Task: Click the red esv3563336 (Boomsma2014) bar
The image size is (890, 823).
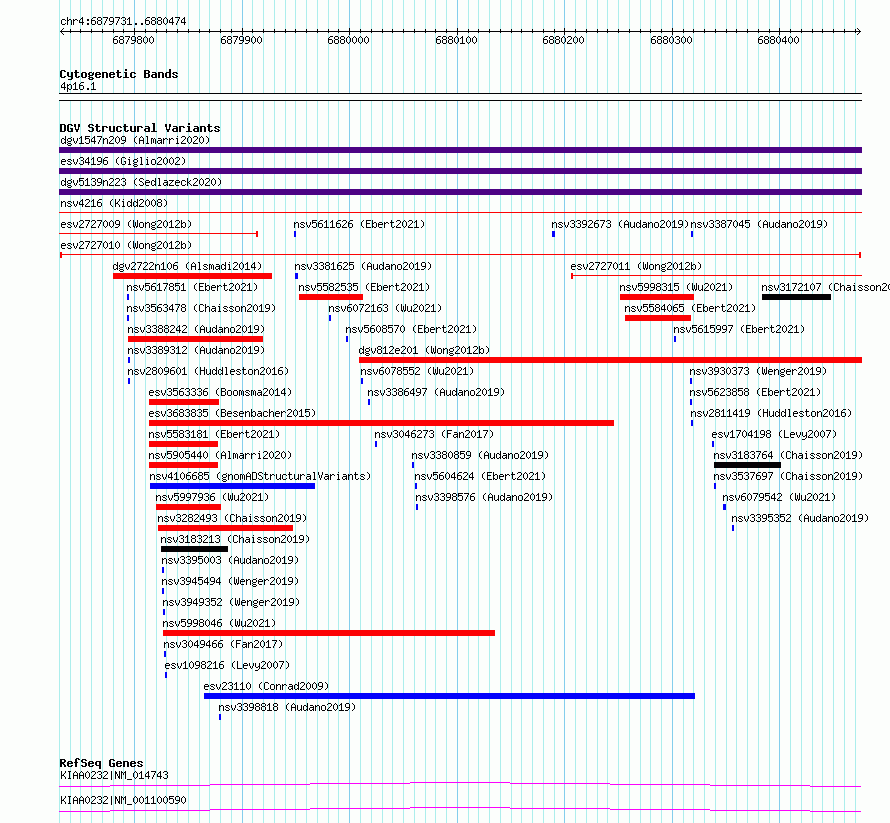Action: coord(184,402)
